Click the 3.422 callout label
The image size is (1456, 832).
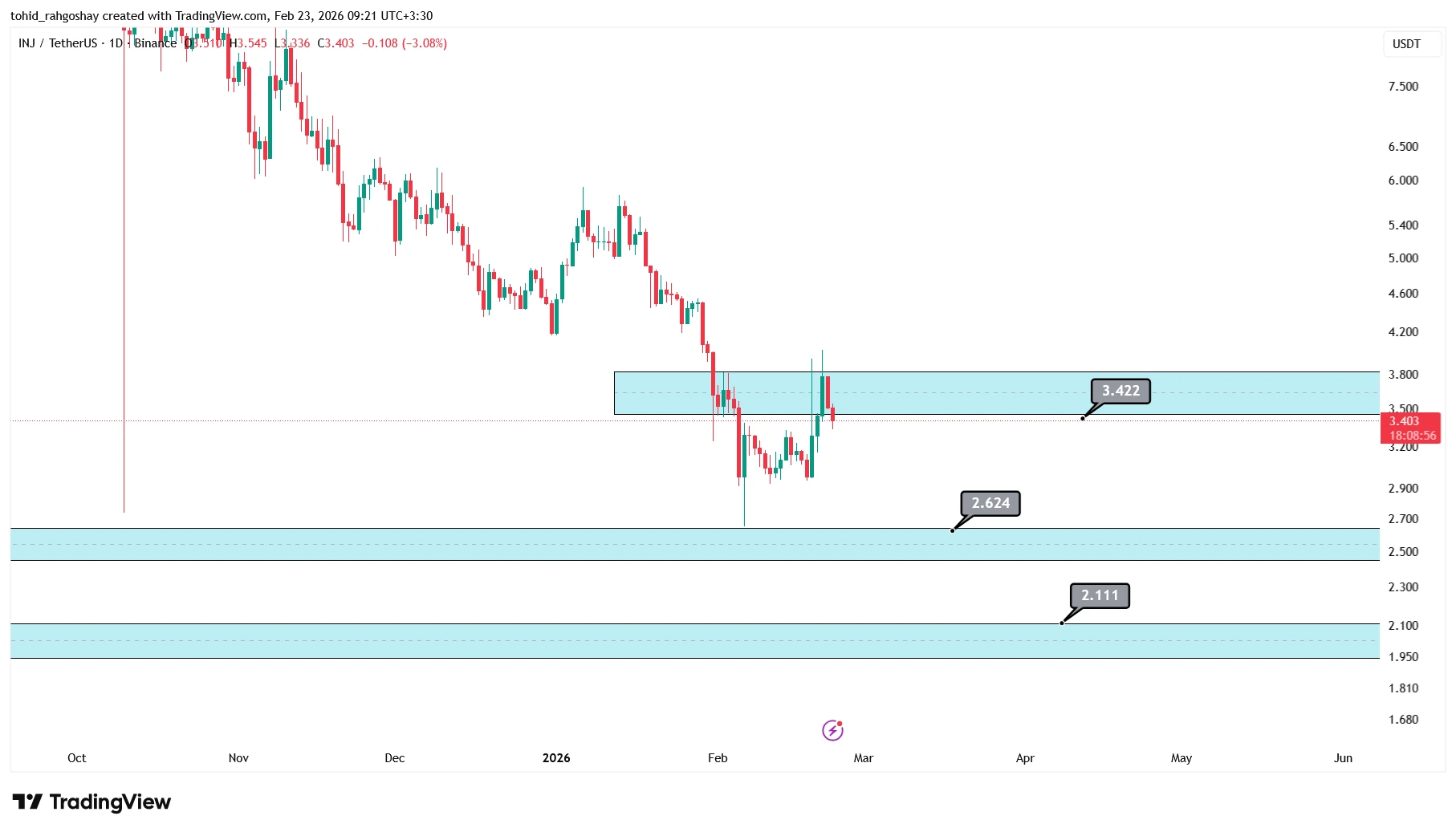[1120, 391]
